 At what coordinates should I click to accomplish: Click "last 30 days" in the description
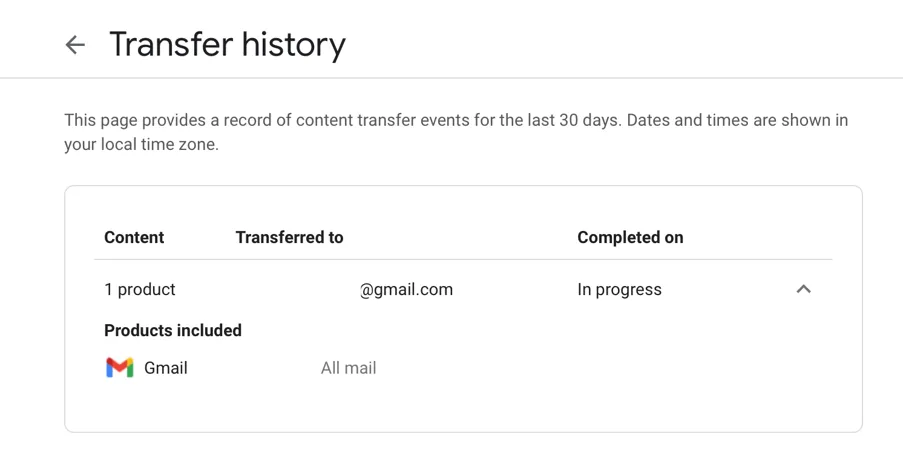click(x=556, y=121)
